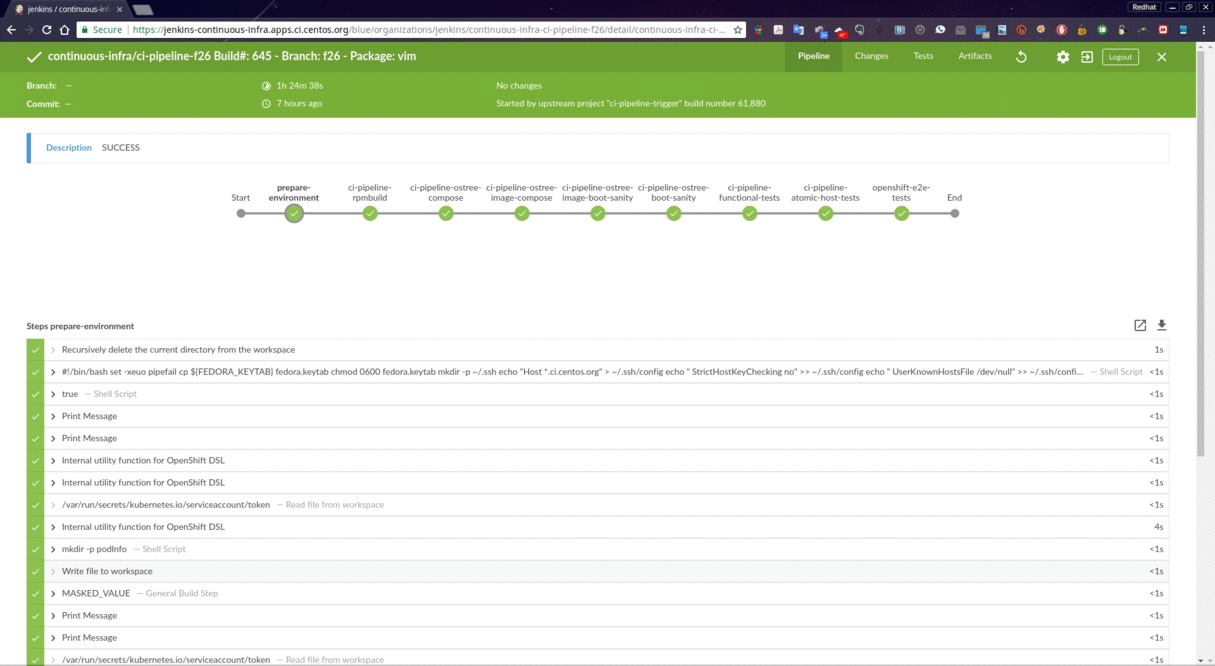Select the ci-pipeline-ostree-image-boot-sanity stage node
The width and height of the screenshot is (1215, 666).
(598, 213)
